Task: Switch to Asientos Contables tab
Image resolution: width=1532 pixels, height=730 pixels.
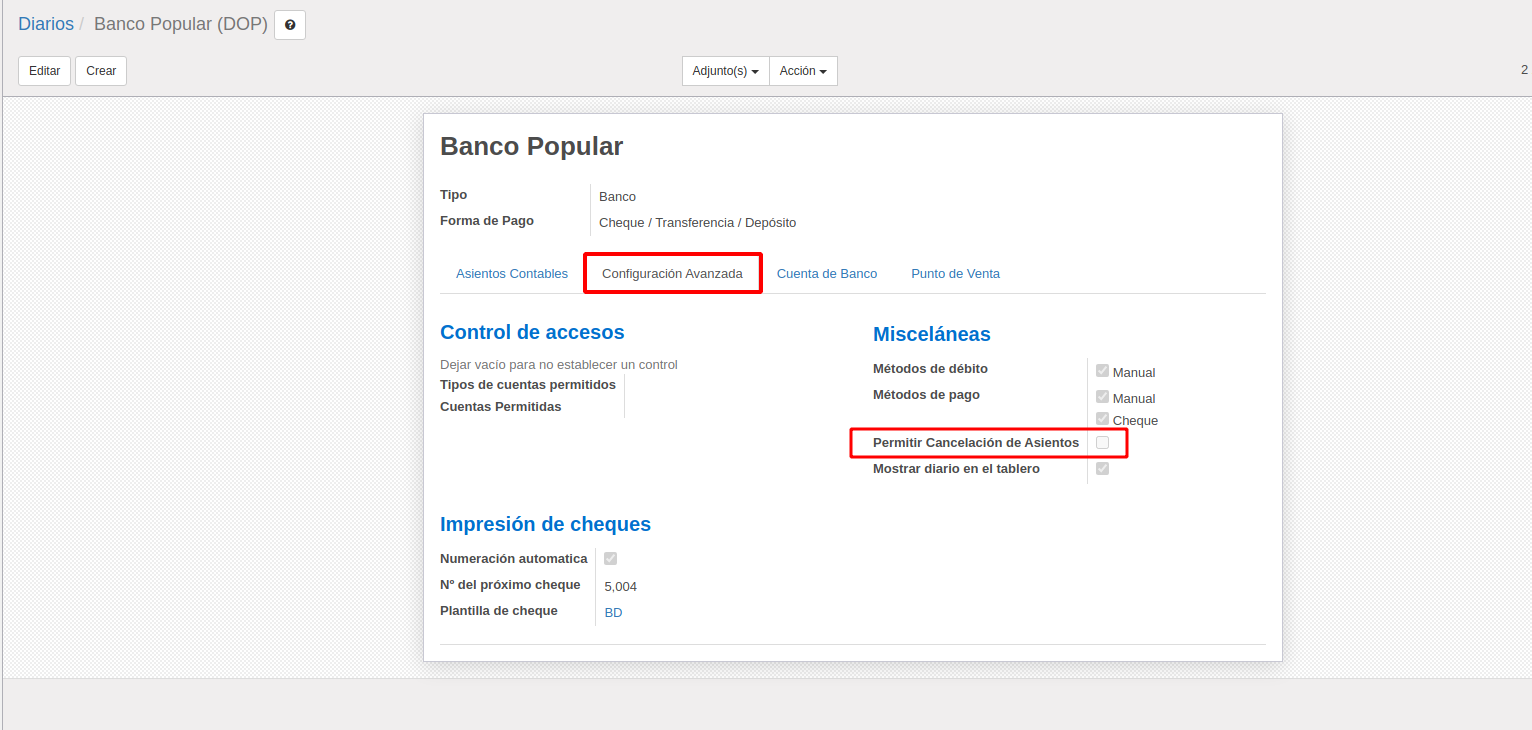Action: pos(512,273)
